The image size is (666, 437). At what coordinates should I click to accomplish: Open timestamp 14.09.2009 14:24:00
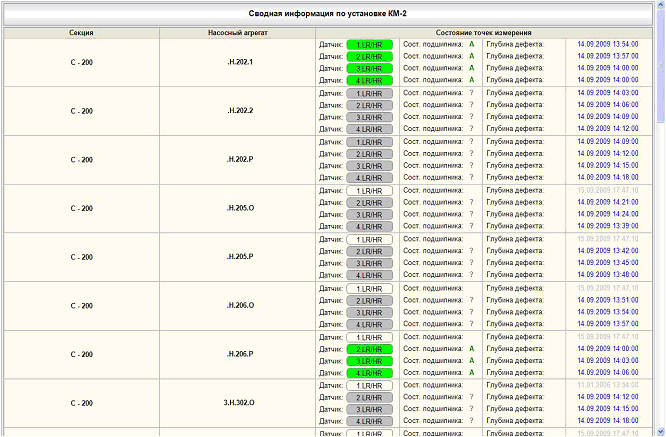[608, 214]
